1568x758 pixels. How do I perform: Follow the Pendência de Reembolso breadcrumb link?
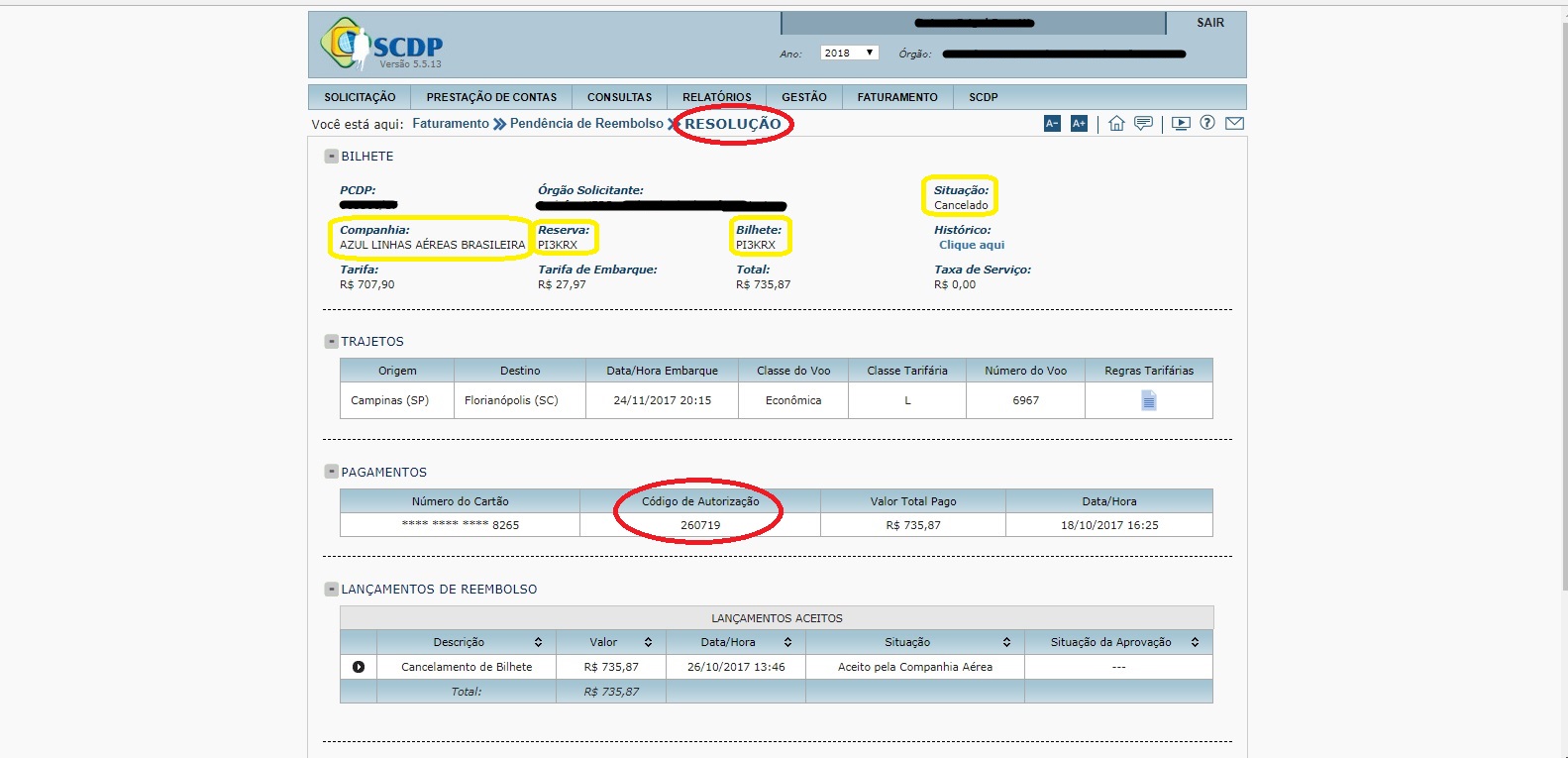coord(586,124)
